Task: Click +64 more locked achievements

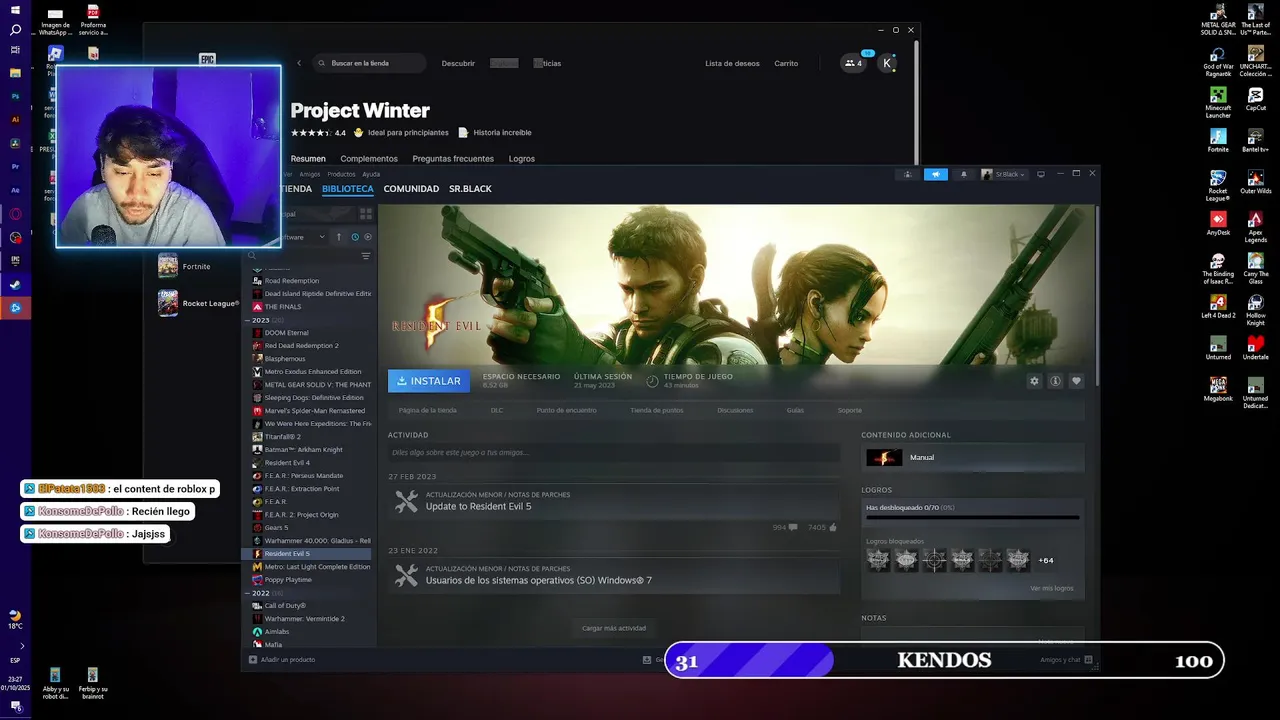Action: (x=1046, y=560)
